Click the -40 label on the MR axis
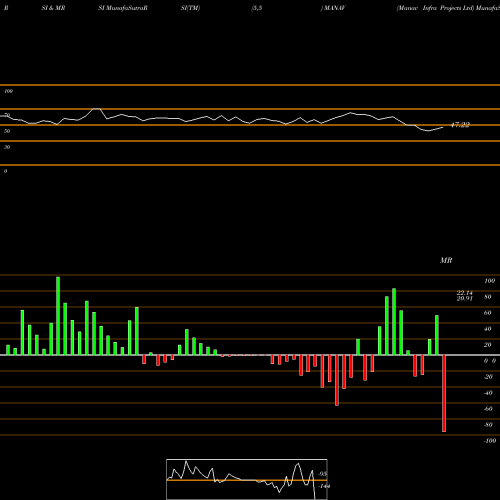This screenshot has width=500, height=500. pos(488,393)
